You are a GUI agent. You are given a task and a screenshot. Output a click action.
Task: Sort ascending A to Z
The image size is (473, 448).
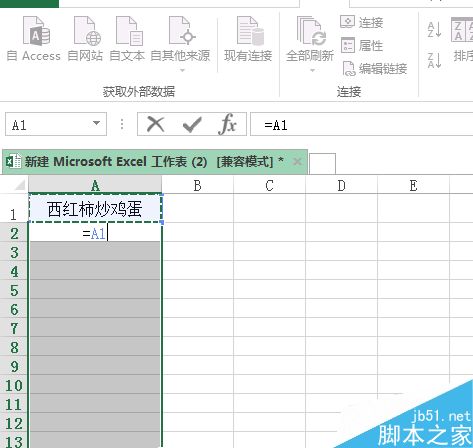tap(434, 29)
